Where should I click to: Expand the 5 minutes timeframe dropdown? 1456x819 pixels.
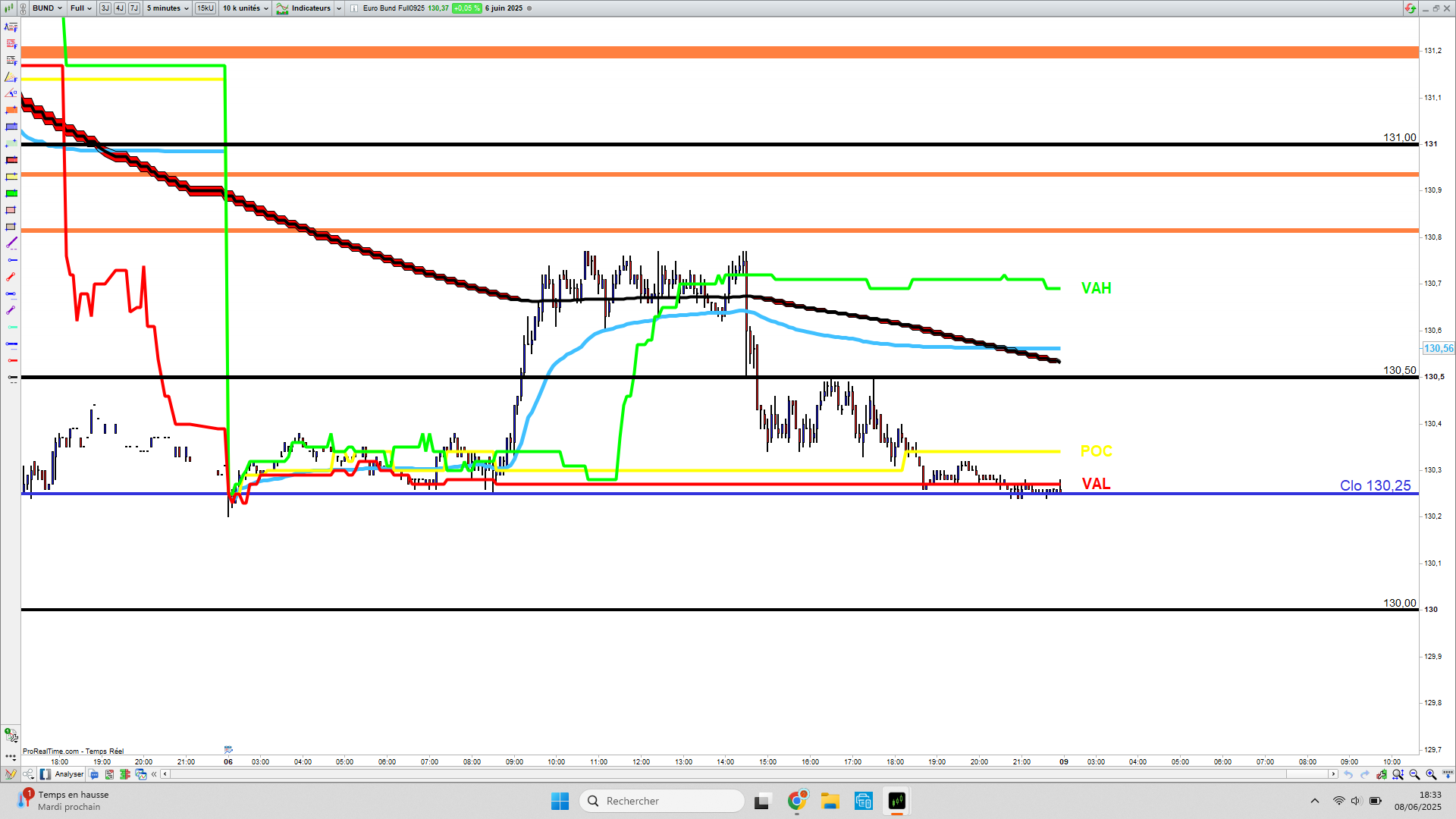click(168, 8)
